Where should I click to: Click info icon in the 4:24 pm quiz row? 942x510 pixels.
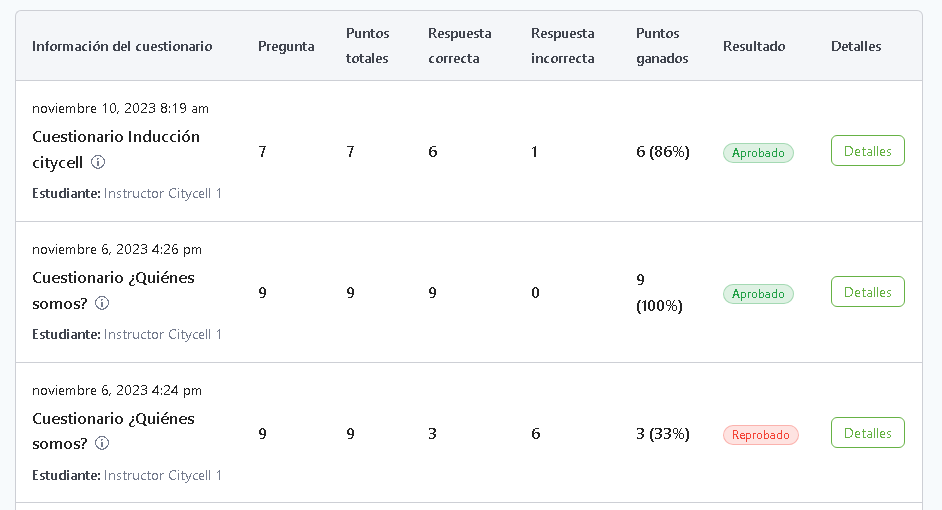coord(102,444)
